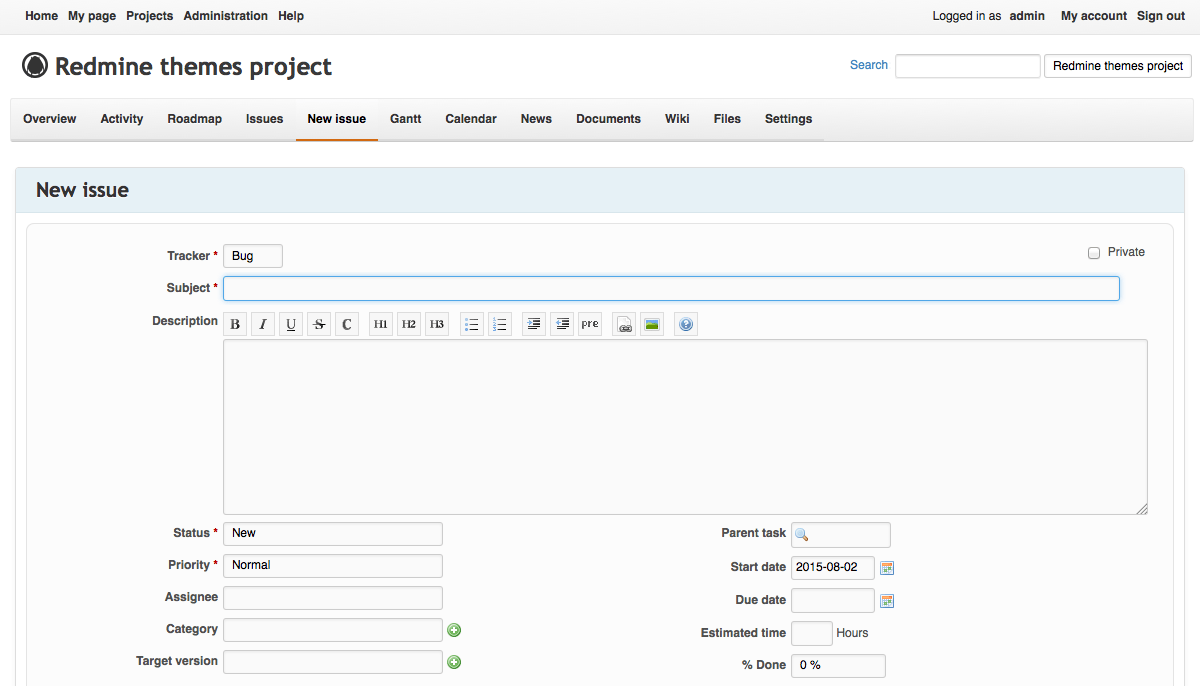Screen dimensions: 1200x686
Task: Insert Heading 1 via H1 button
Action: (x=381, y=324)
